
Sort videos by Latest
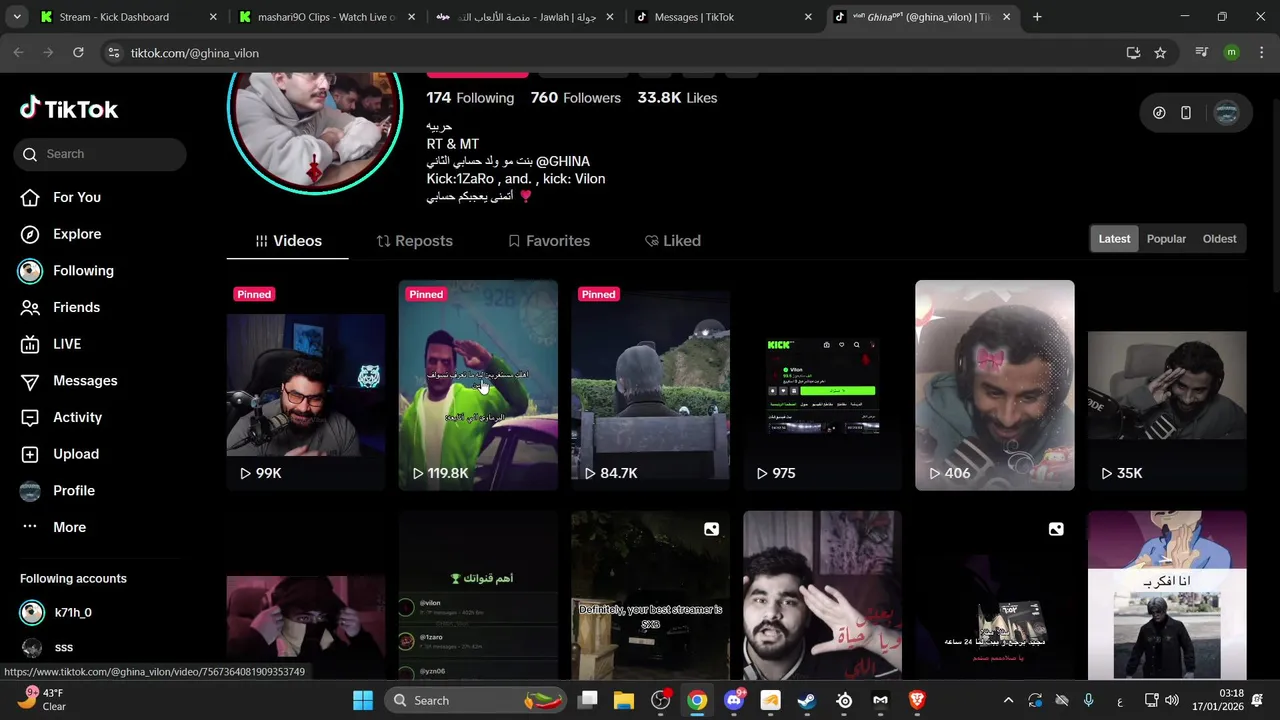1114,239
